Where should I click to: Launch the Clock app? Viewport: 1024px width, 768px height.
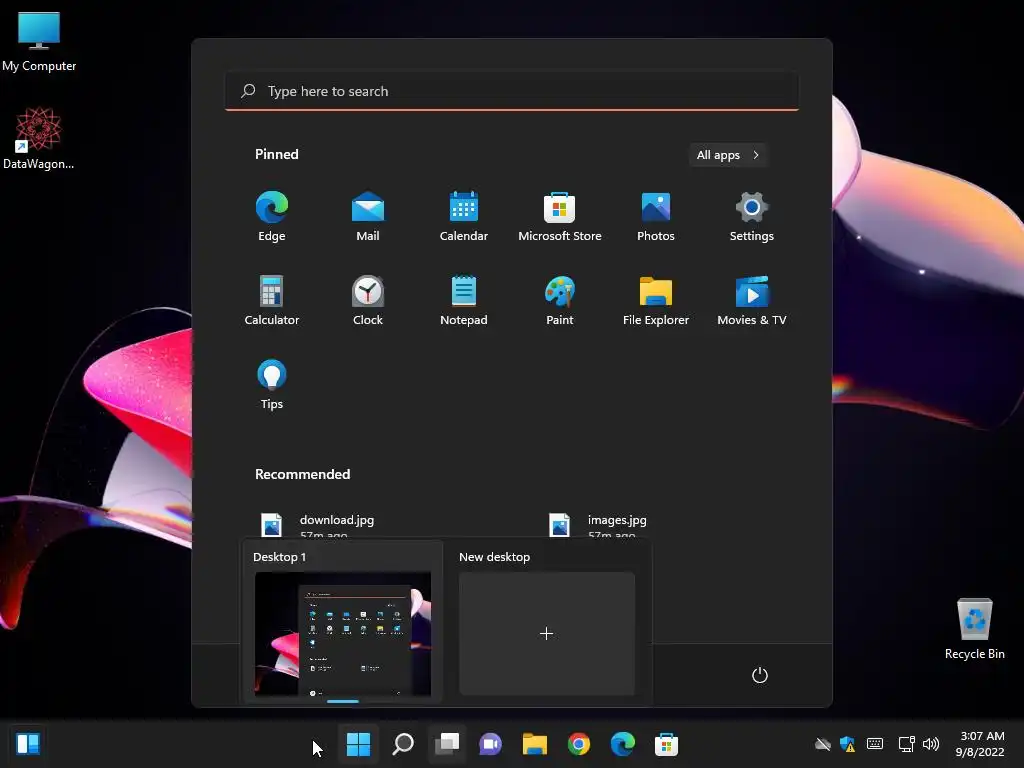368,300
